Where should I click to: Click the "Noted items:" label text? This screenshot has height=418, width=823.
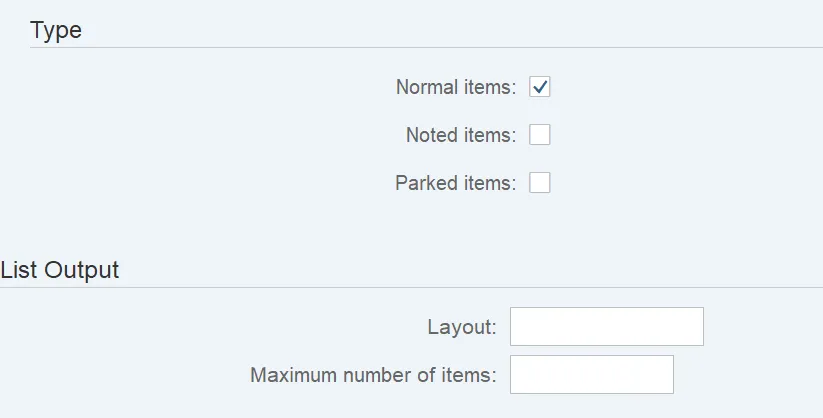[x=460, y=135]
